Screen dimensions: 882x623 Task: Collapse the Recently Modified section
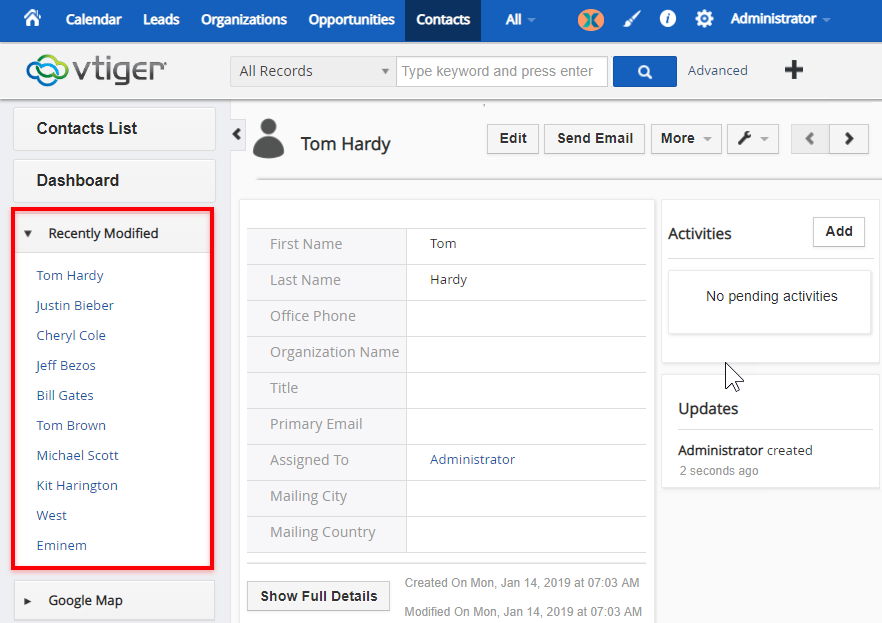[x=112, y=233]
